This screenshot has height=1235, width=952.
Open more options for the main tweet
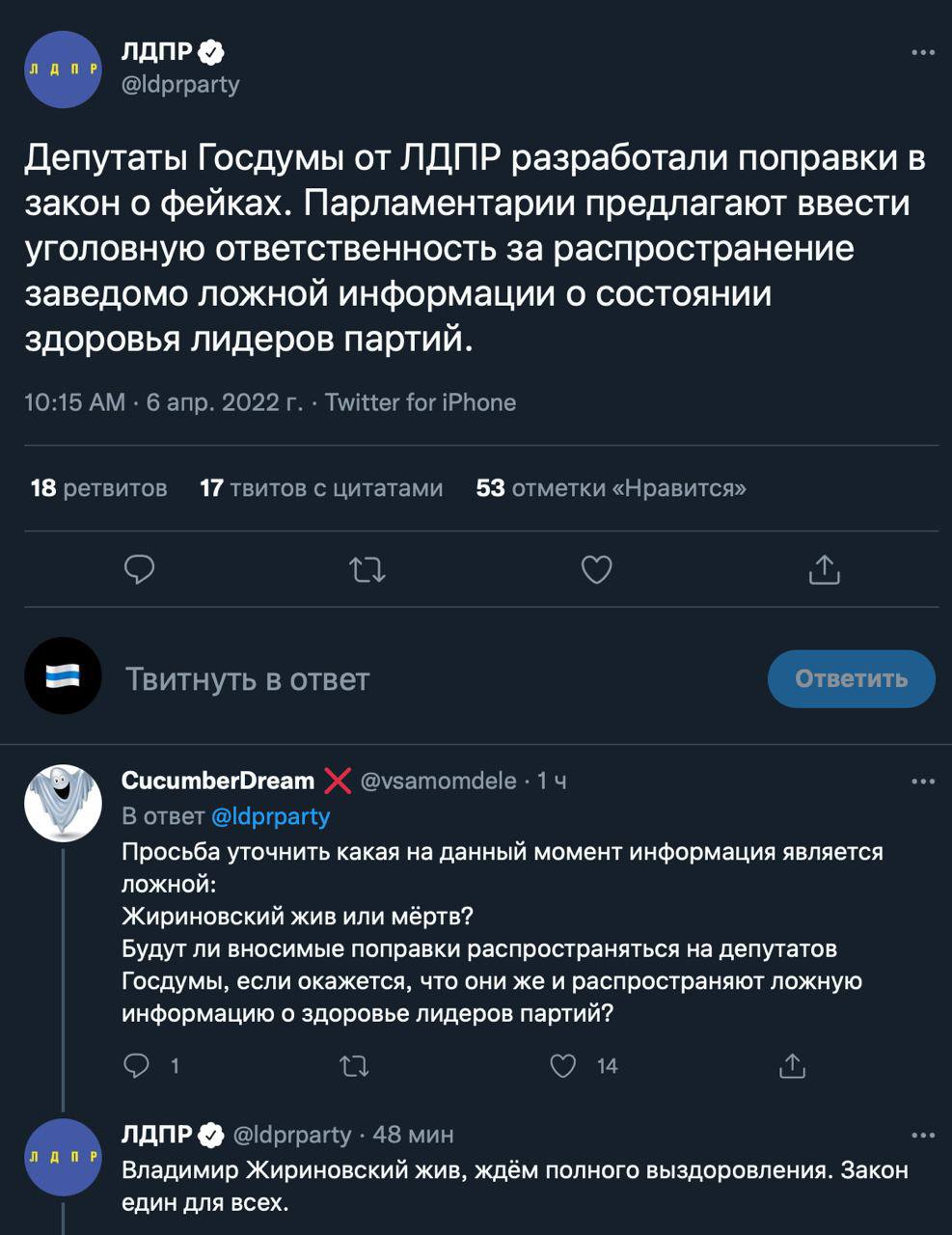(x=922, y=52)
